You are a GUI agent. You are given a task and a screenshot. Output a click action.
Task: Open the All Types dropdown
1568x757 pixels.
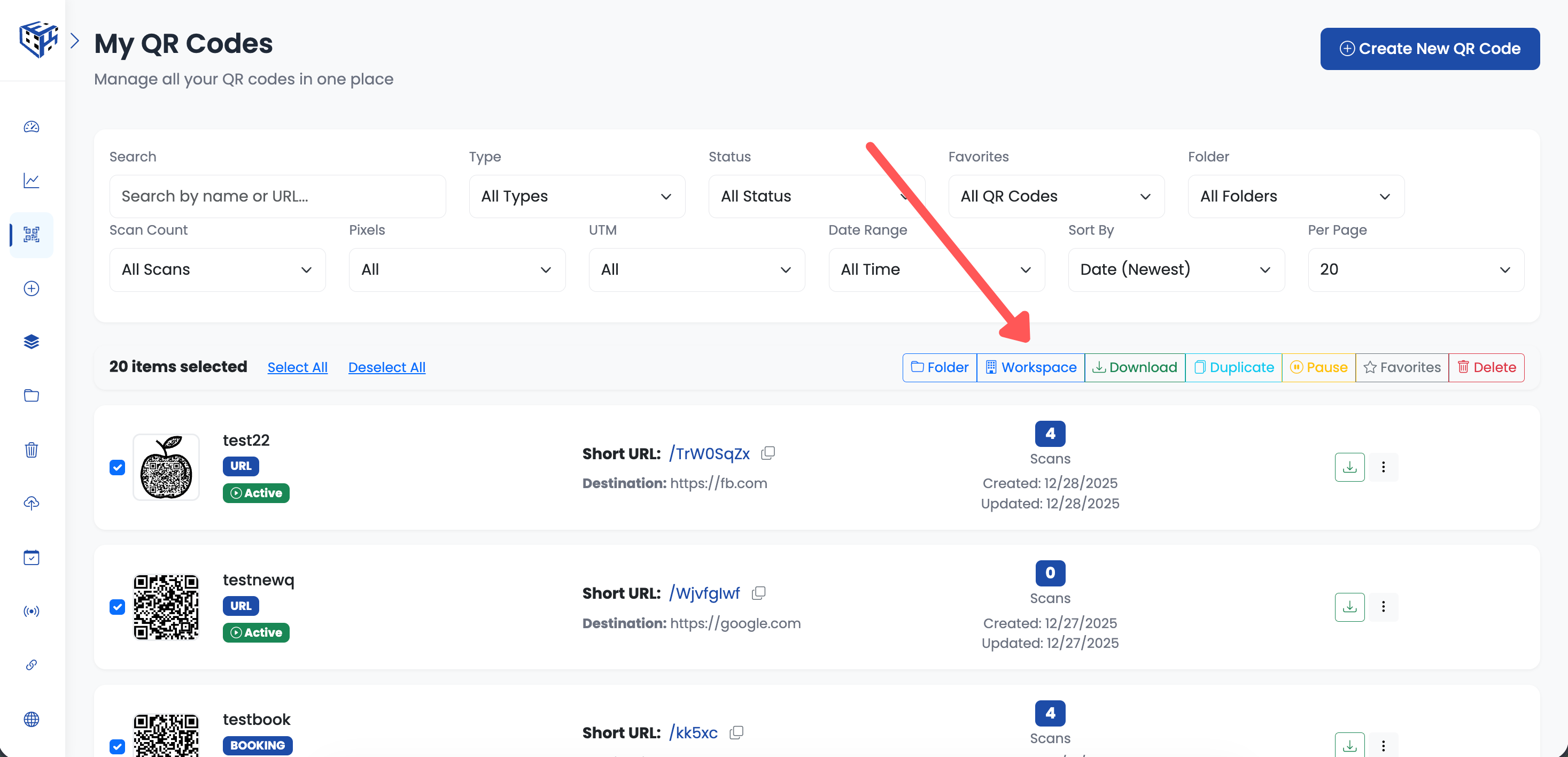(576, 196)
